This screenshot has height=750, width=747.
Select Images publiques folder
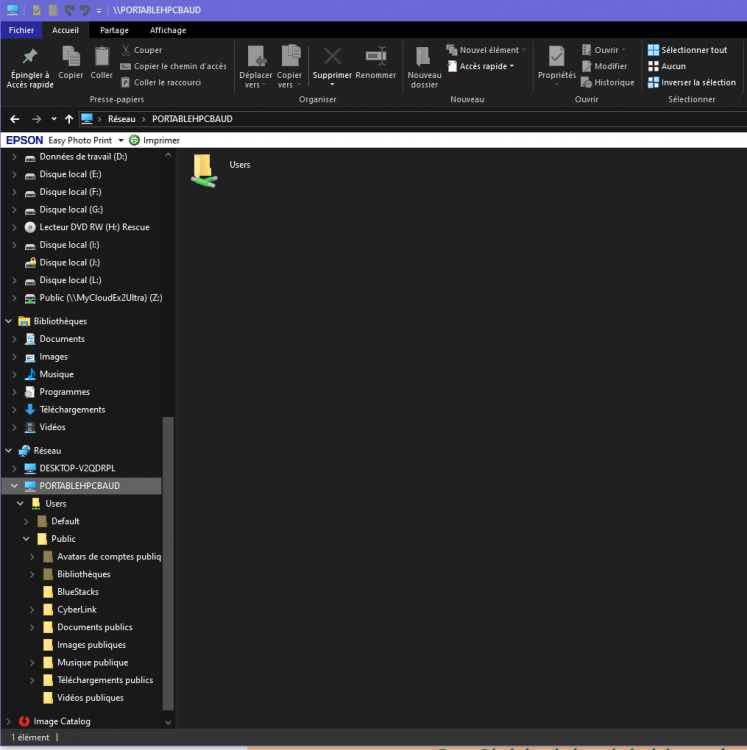point(91,645)
